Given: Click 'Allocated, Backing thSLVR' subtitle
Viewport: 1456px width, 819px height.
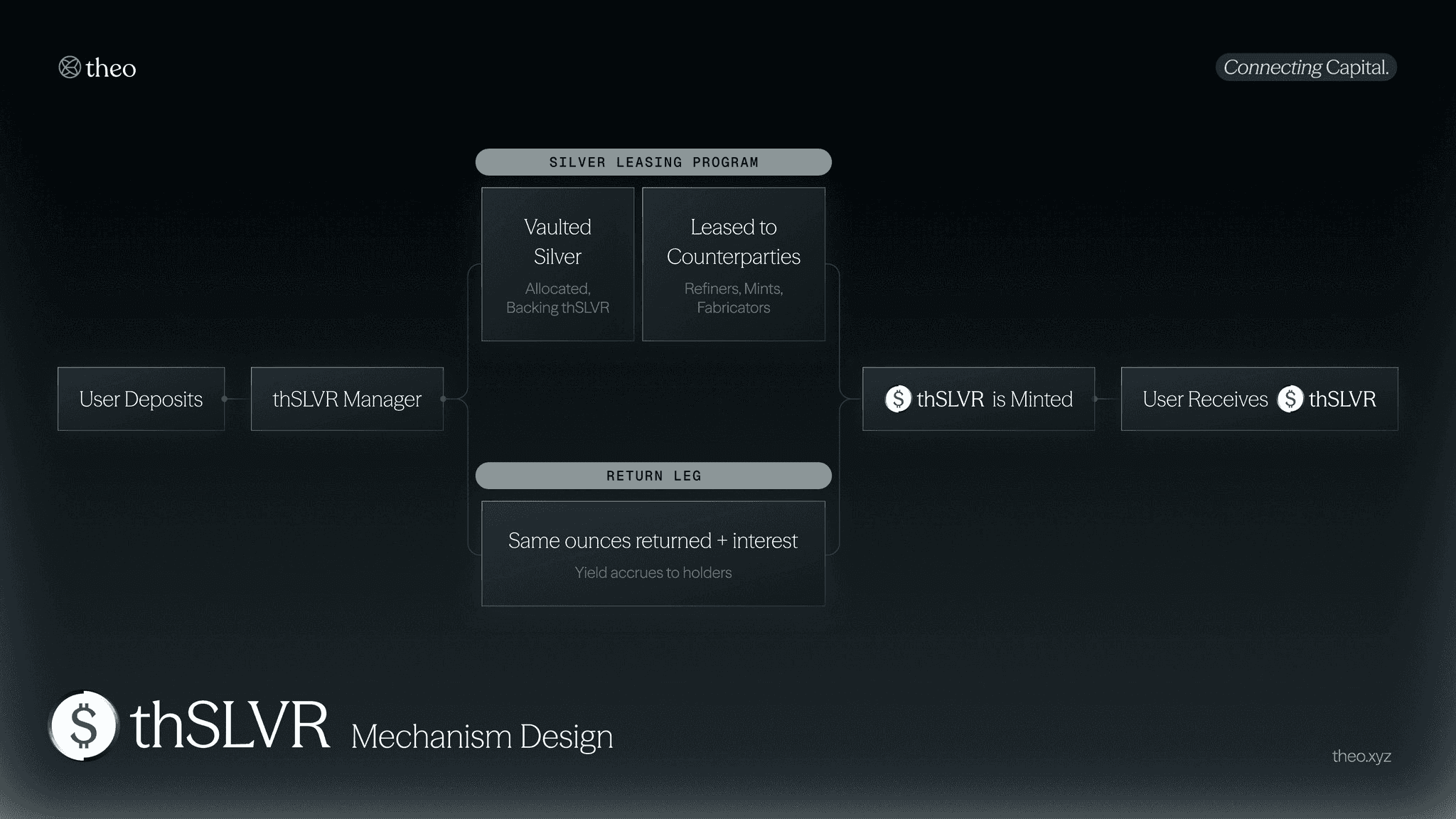Looking at the screenshot, I should [x=557, y=298].
